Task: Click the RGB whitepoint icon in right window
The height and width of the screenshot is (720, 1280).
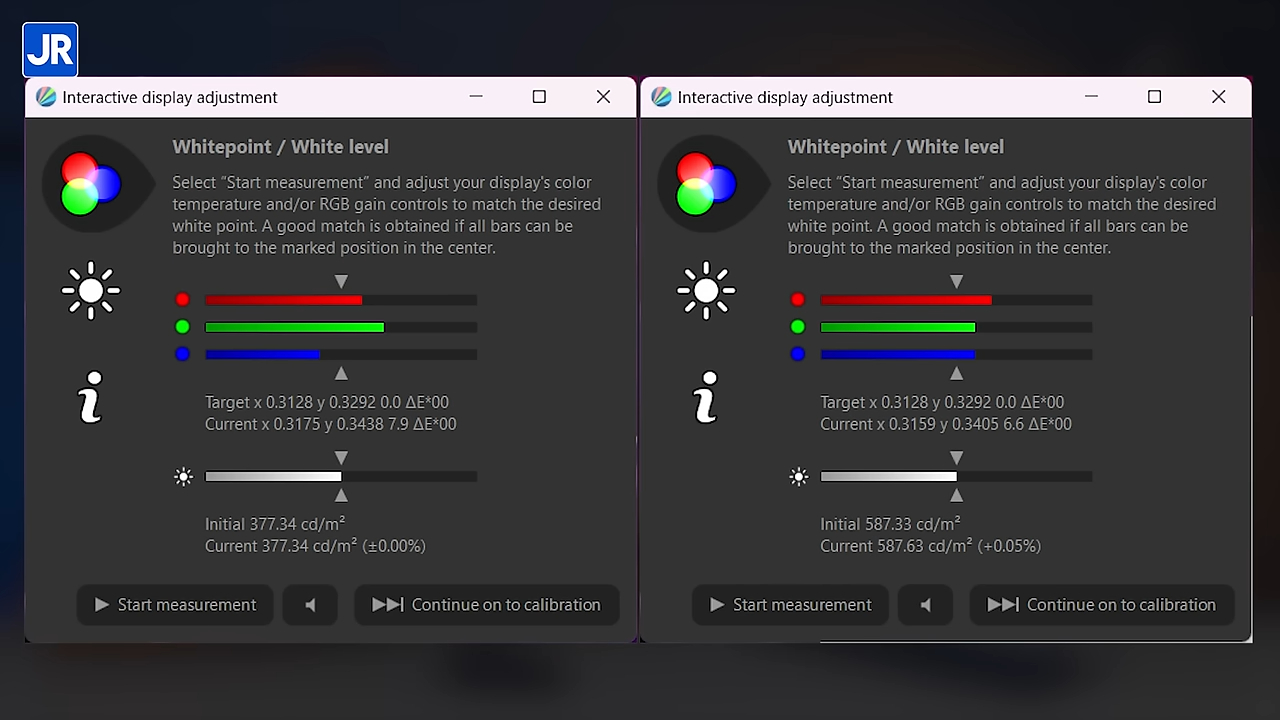Action: (706, 183)
